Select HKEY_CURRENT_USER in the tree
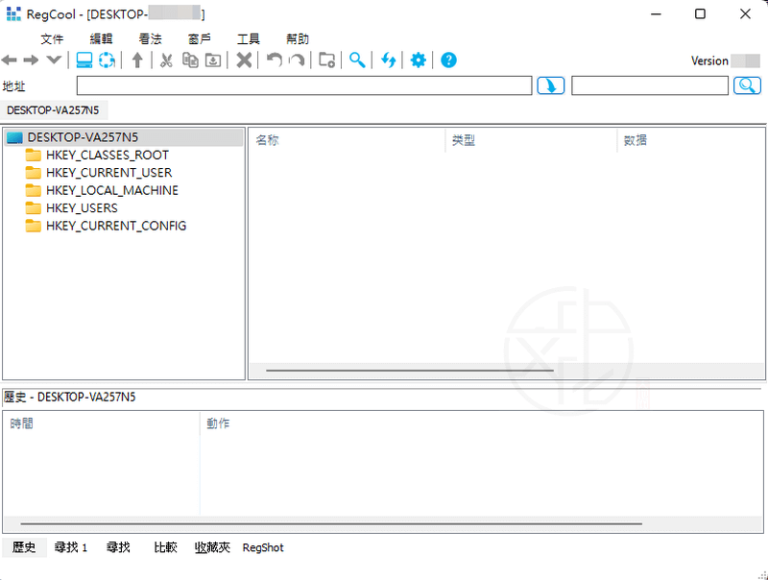768x580 pixels. point(108,173)
